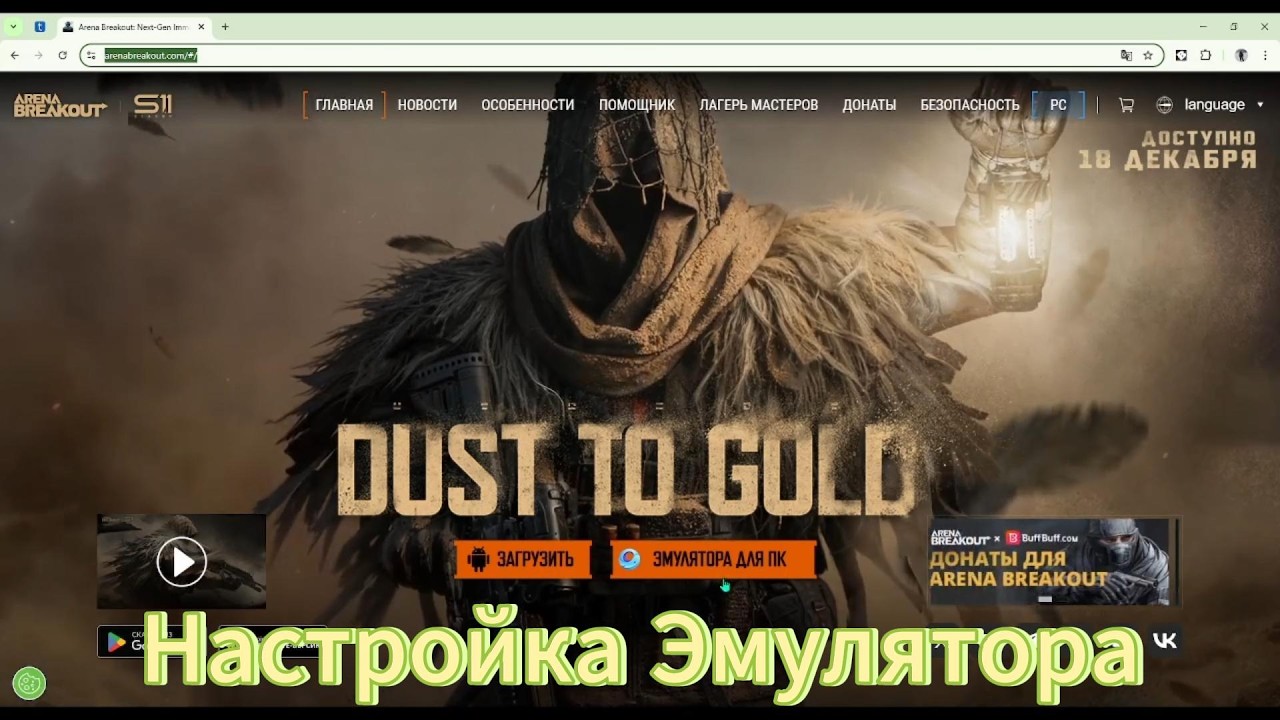Open the tab search dropdown arrow
The width and height of the screenshot is (1280, 720).
[x=14, y=27]
